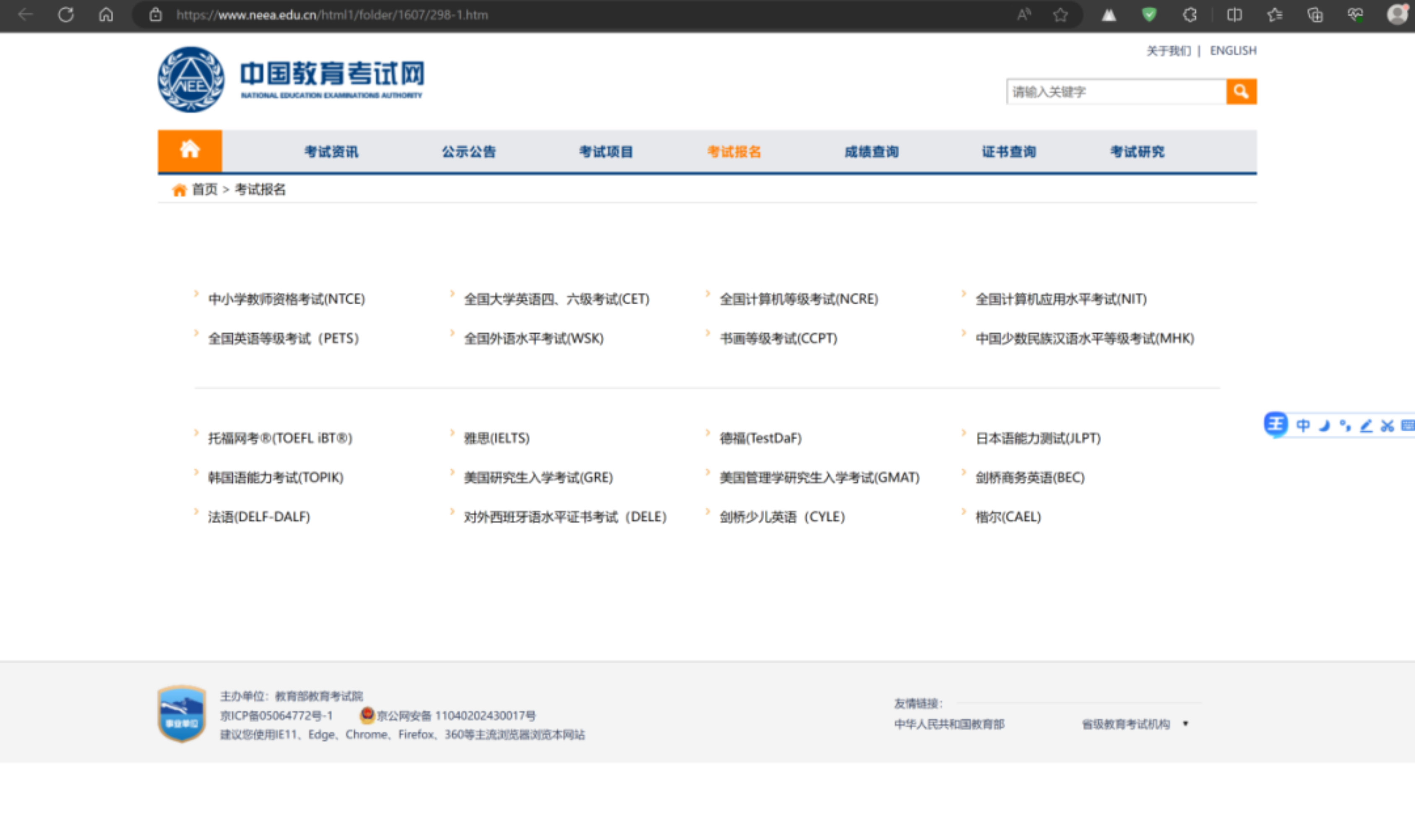Viewport: 1415px width, 840px height.
Task: Open the 成绩查询 navigation tab
Action: click(x=871, y=152)
